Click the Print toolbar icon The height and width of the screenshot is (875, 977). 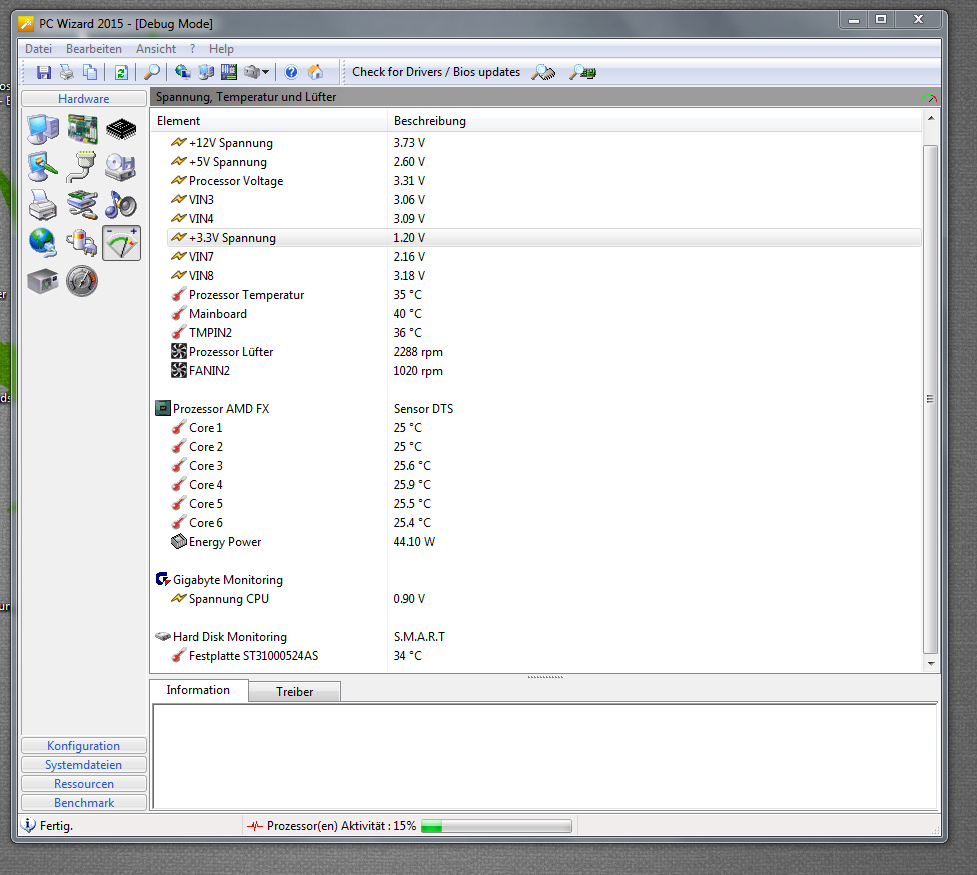tap(67, 72)
